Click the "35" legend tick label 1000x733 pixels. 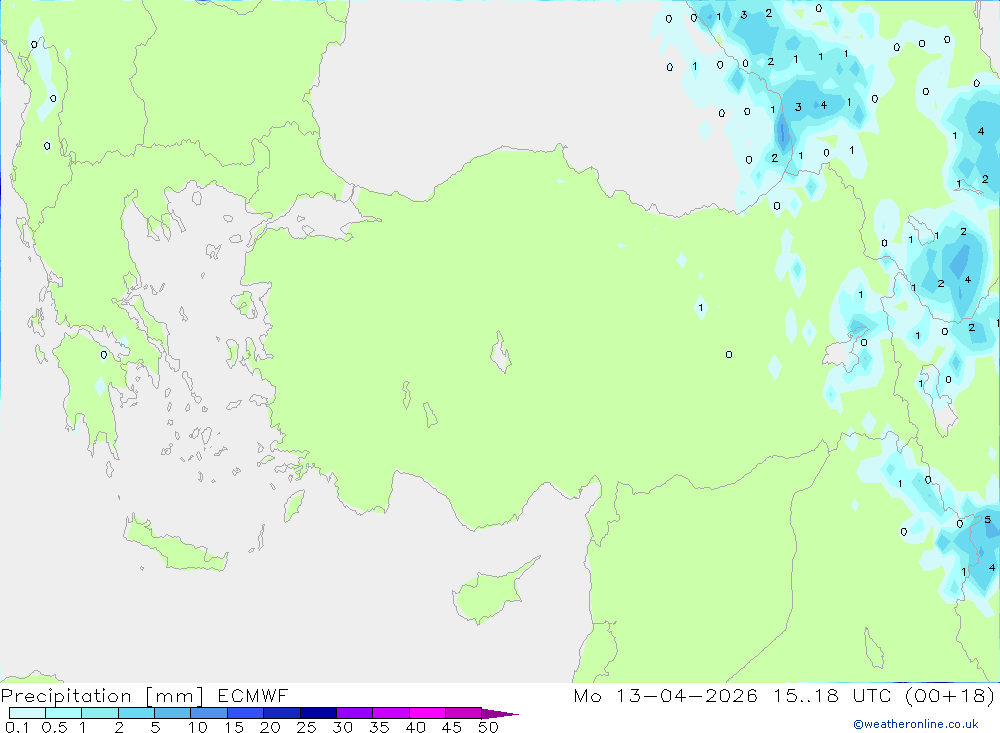point(379,727)
